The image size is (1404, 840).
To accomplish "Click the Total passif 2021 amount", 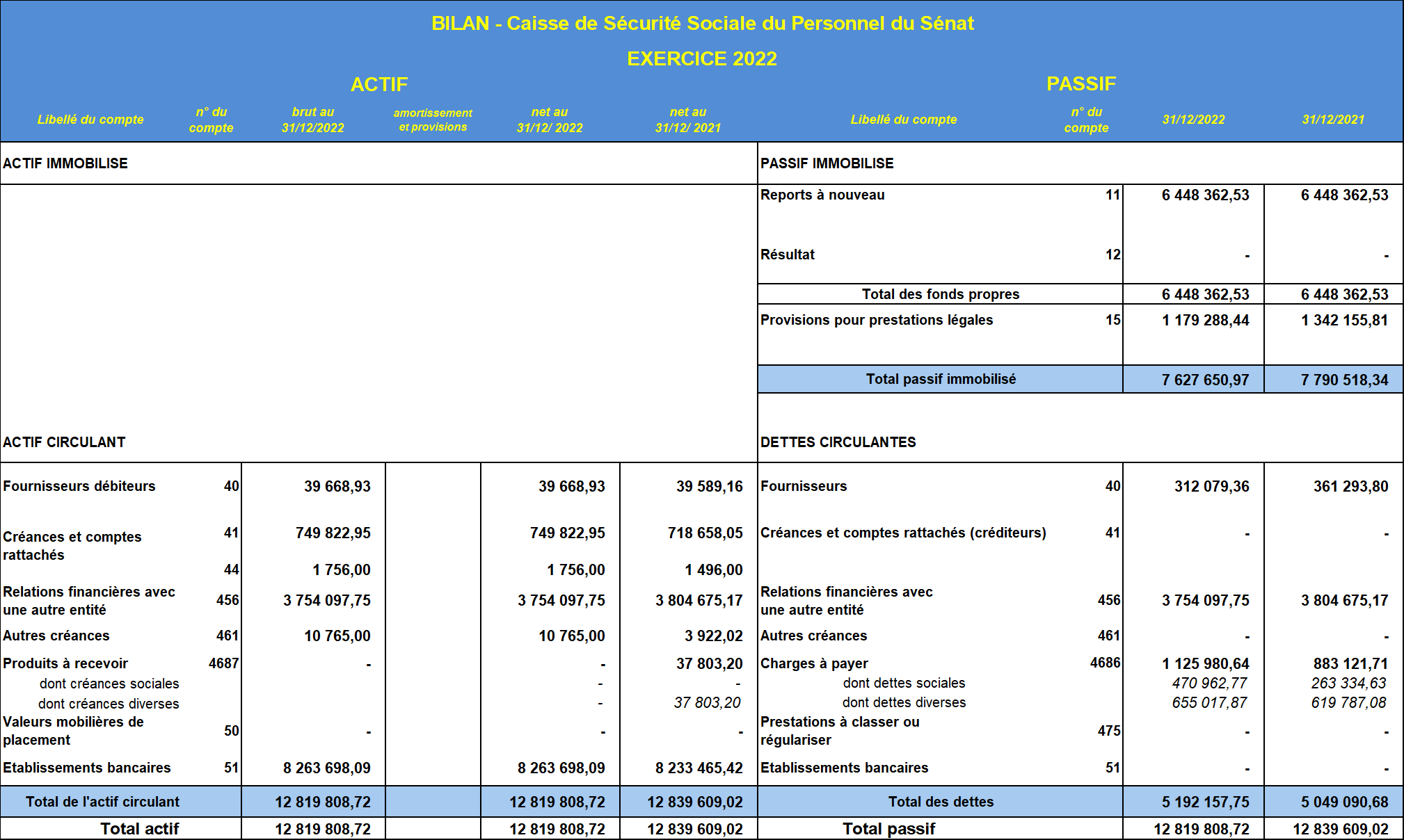I will (x=1340, y=830).
